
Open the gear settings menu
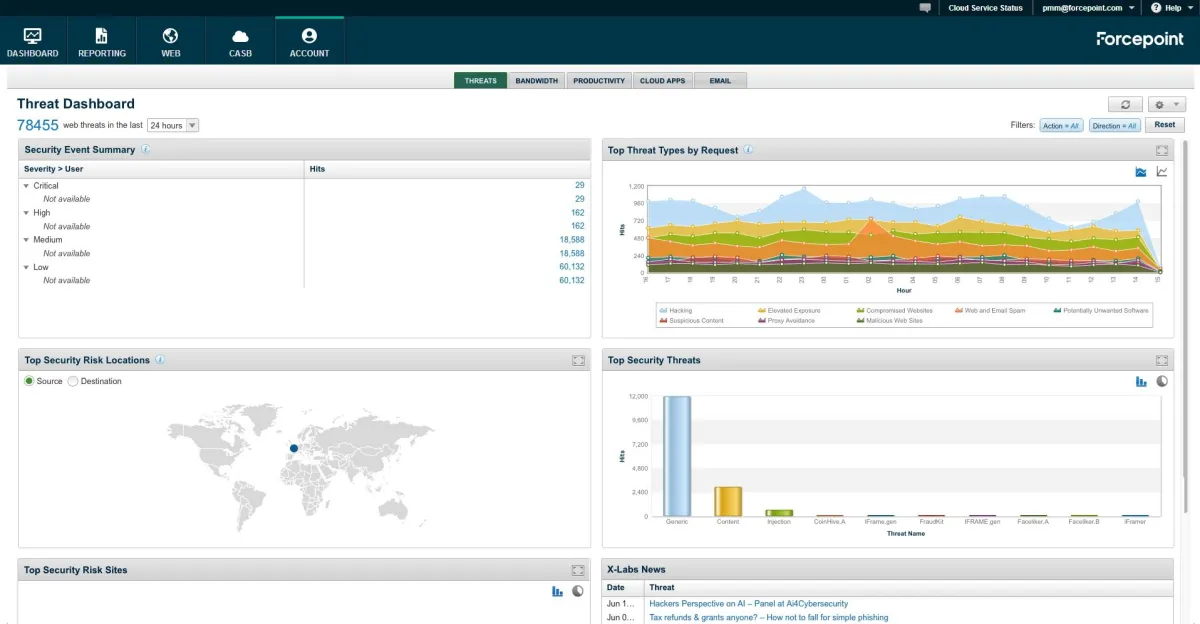[1160, 104]
